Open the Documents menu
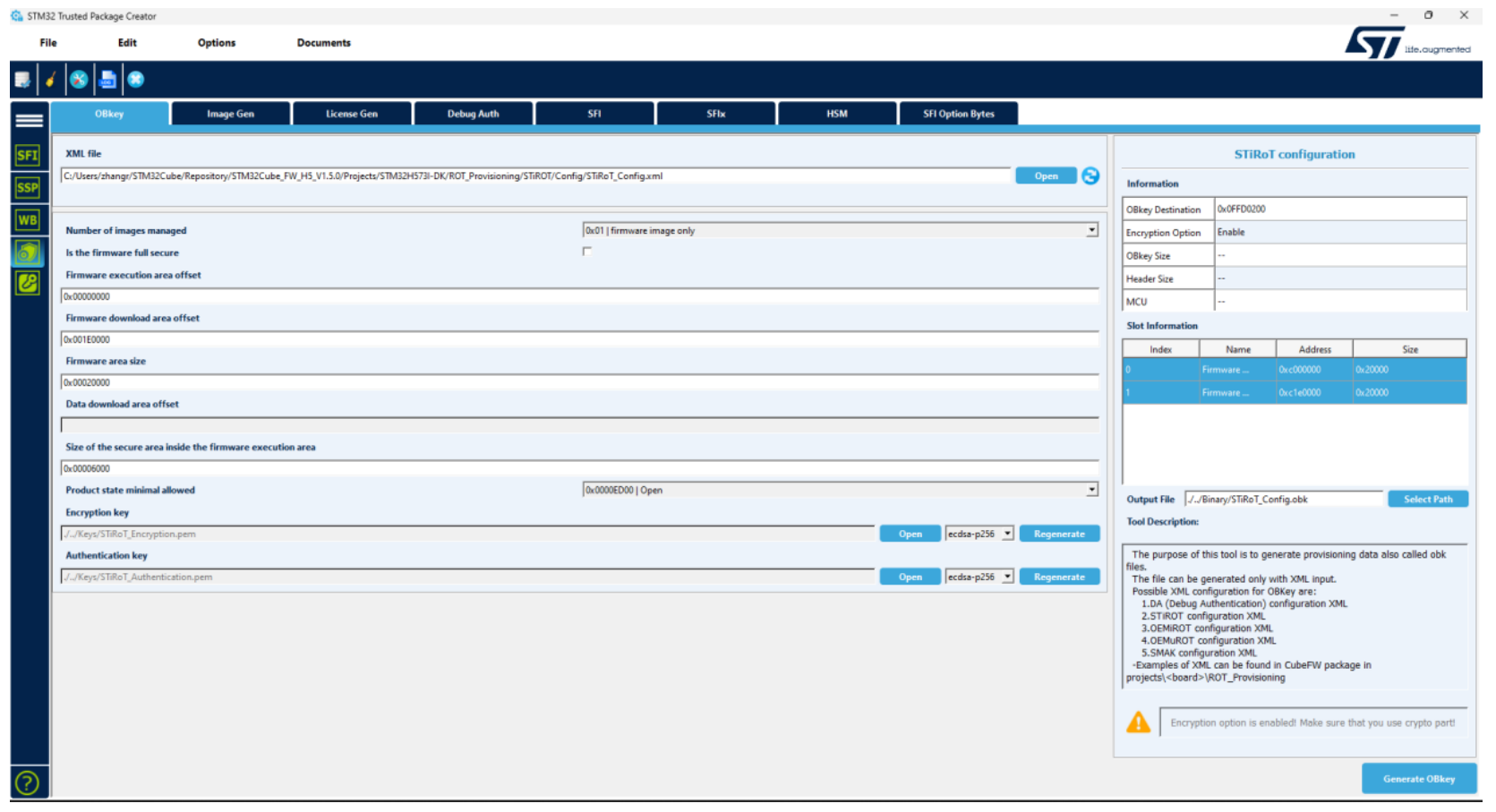 [324, 43]
